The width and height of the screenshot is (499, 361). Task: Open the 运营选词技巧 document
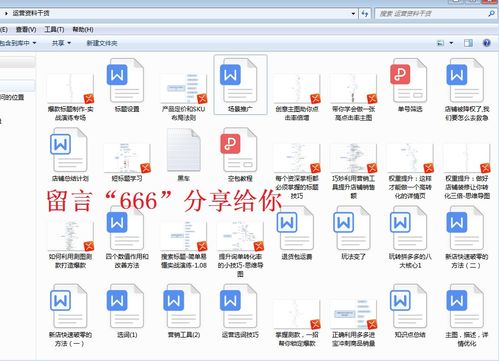click(240, 306)
